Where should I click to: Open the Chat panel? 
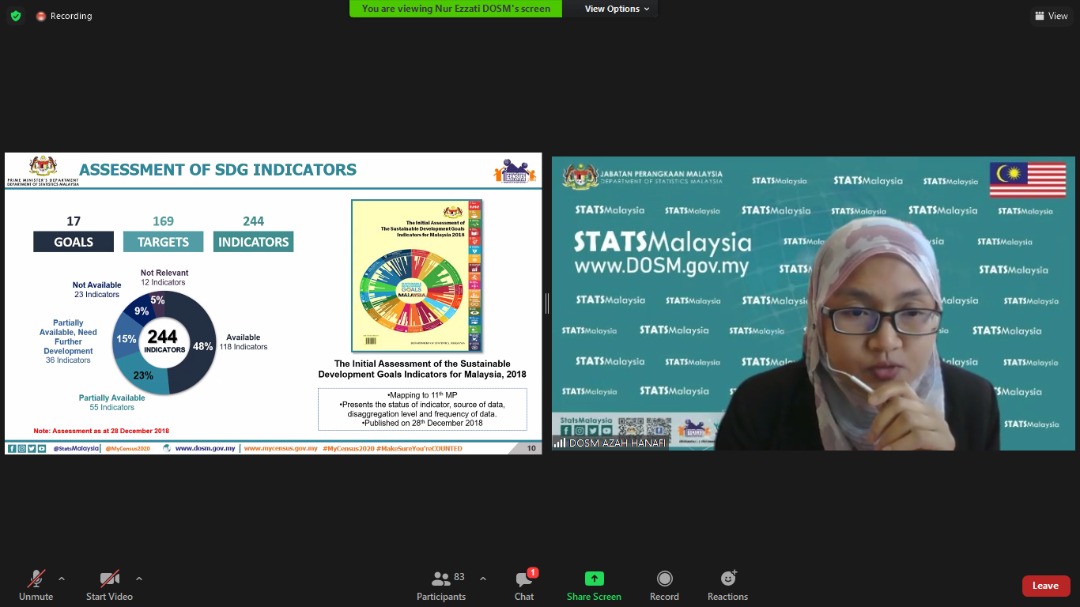pos(524,584)
